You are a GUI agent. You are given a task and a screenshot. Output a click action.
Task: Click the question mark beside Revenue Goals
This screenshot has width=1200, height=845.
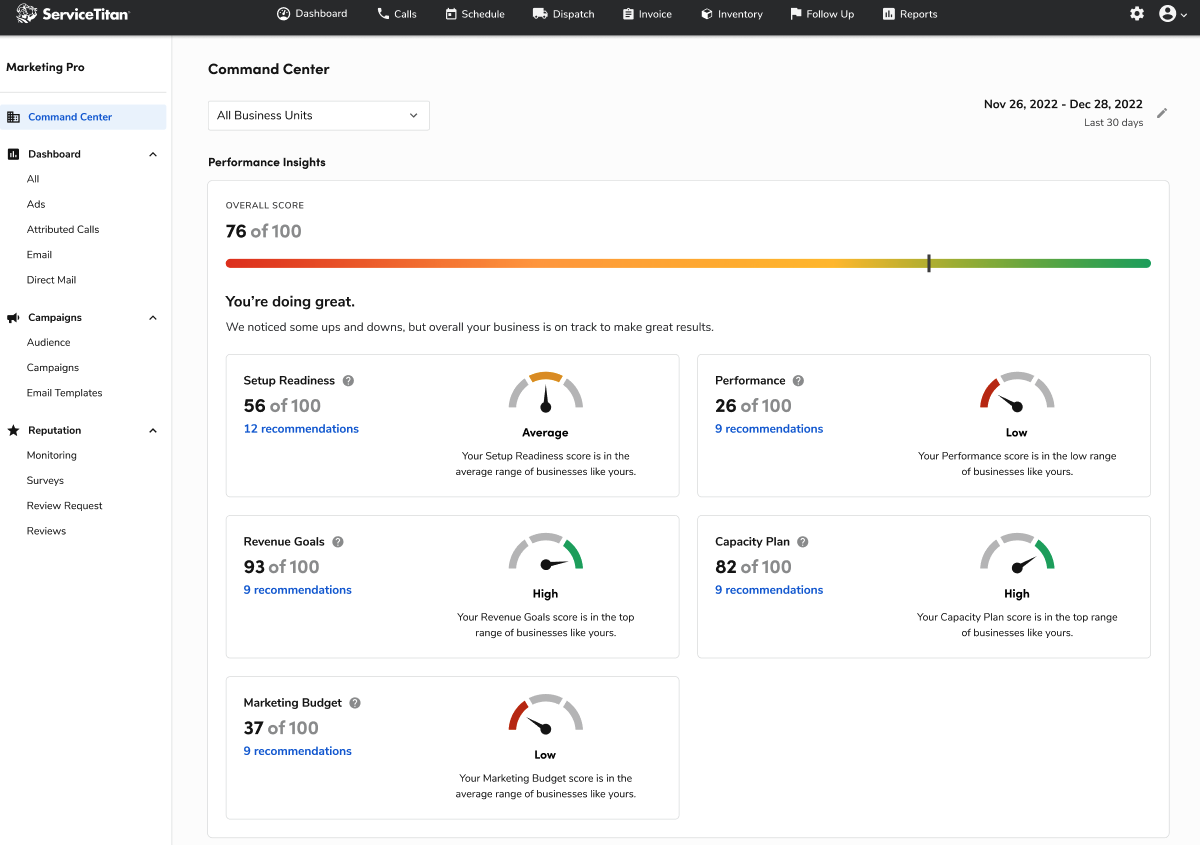[338, 542]
